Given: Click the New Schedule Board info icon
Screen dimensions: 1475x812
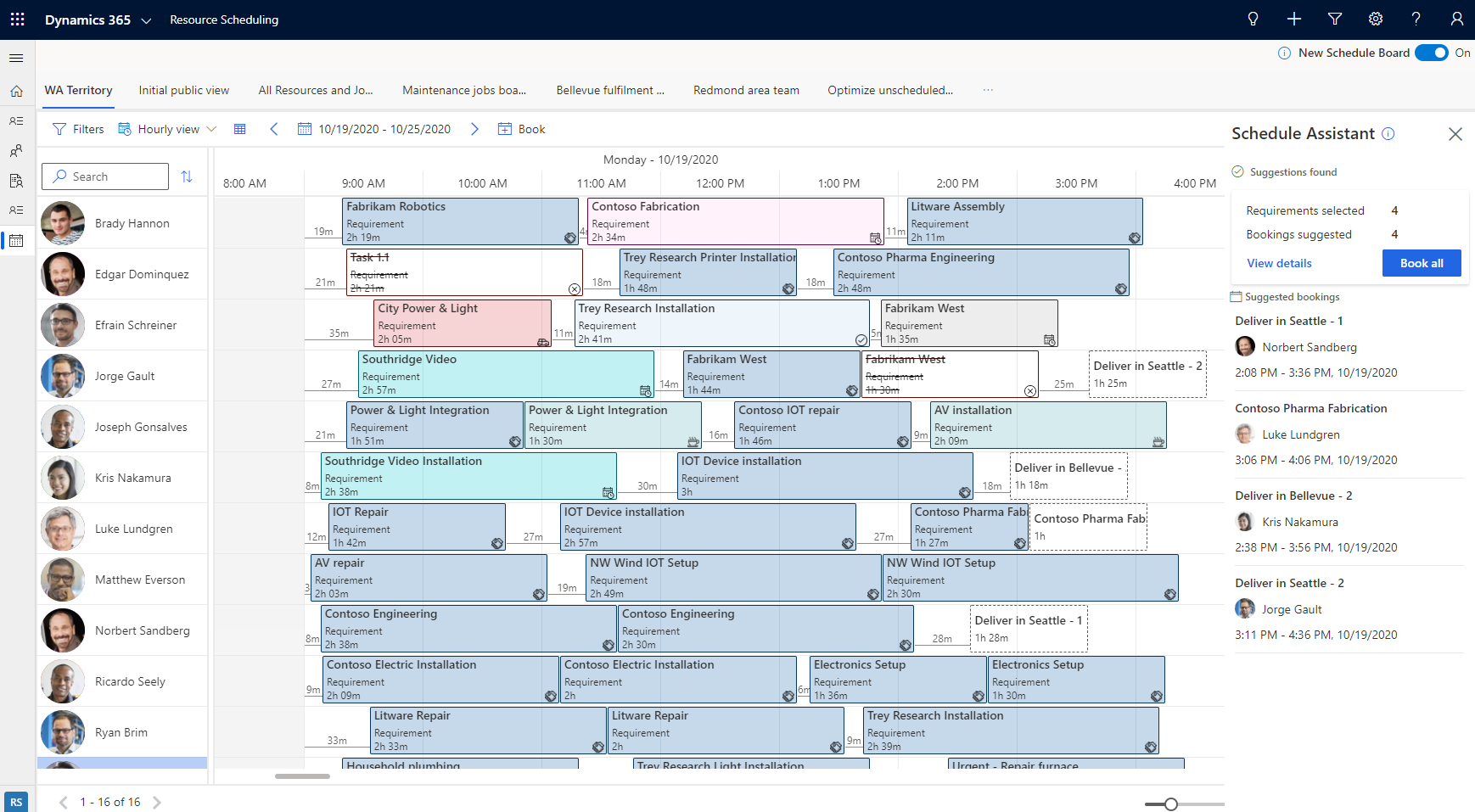Looking at the screenshot, I should tap(1285, 53).
